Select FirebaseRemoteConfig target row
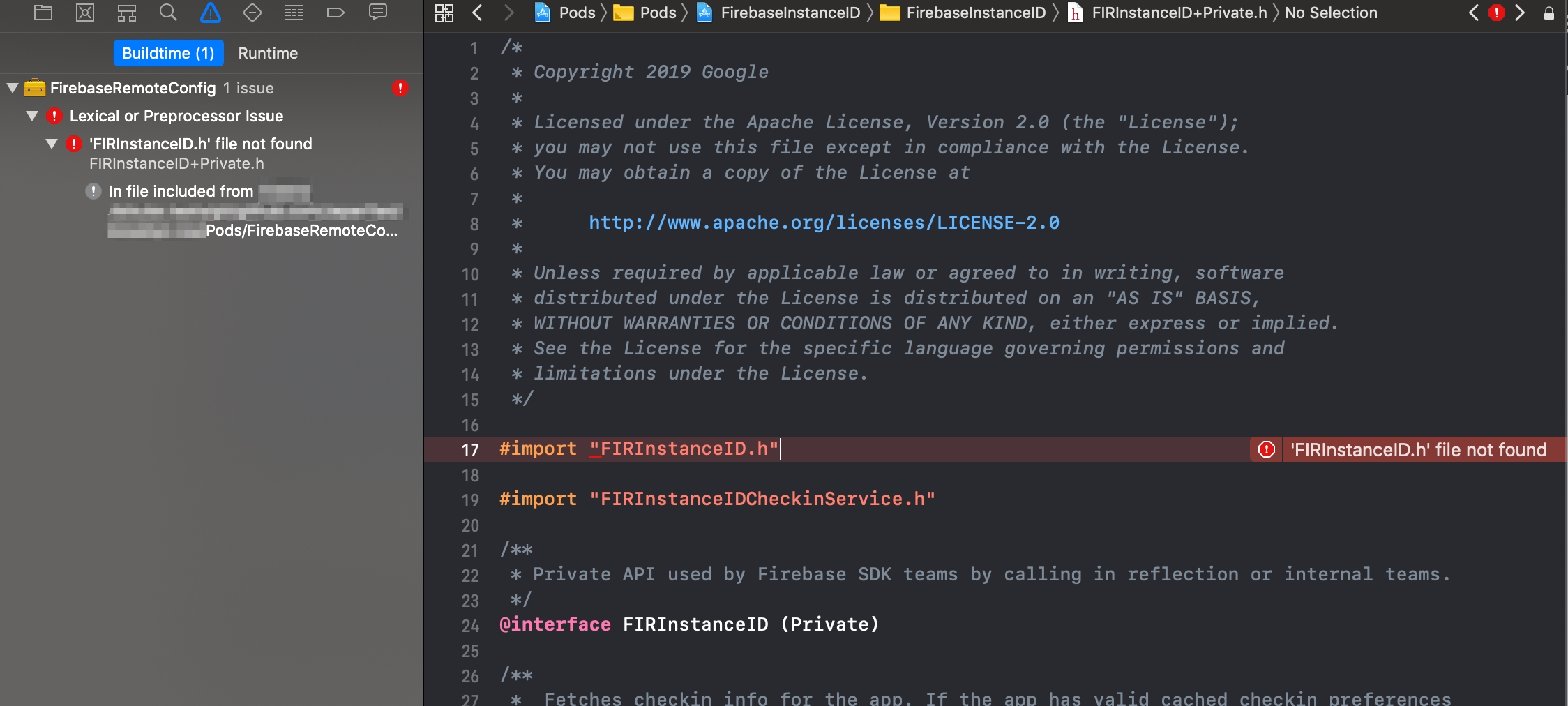 [211, 88]
